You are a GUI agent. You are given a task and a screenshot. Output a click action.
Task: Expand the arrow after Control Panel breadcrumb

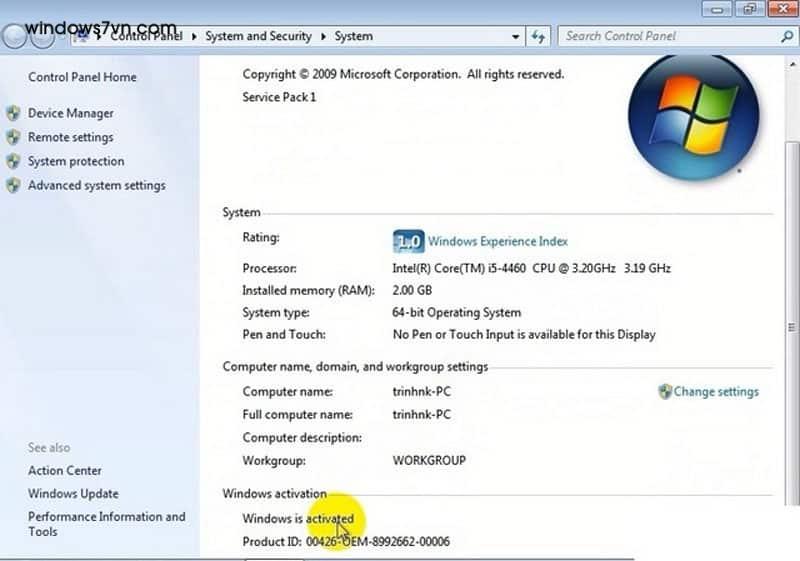[x=193, y=36]
